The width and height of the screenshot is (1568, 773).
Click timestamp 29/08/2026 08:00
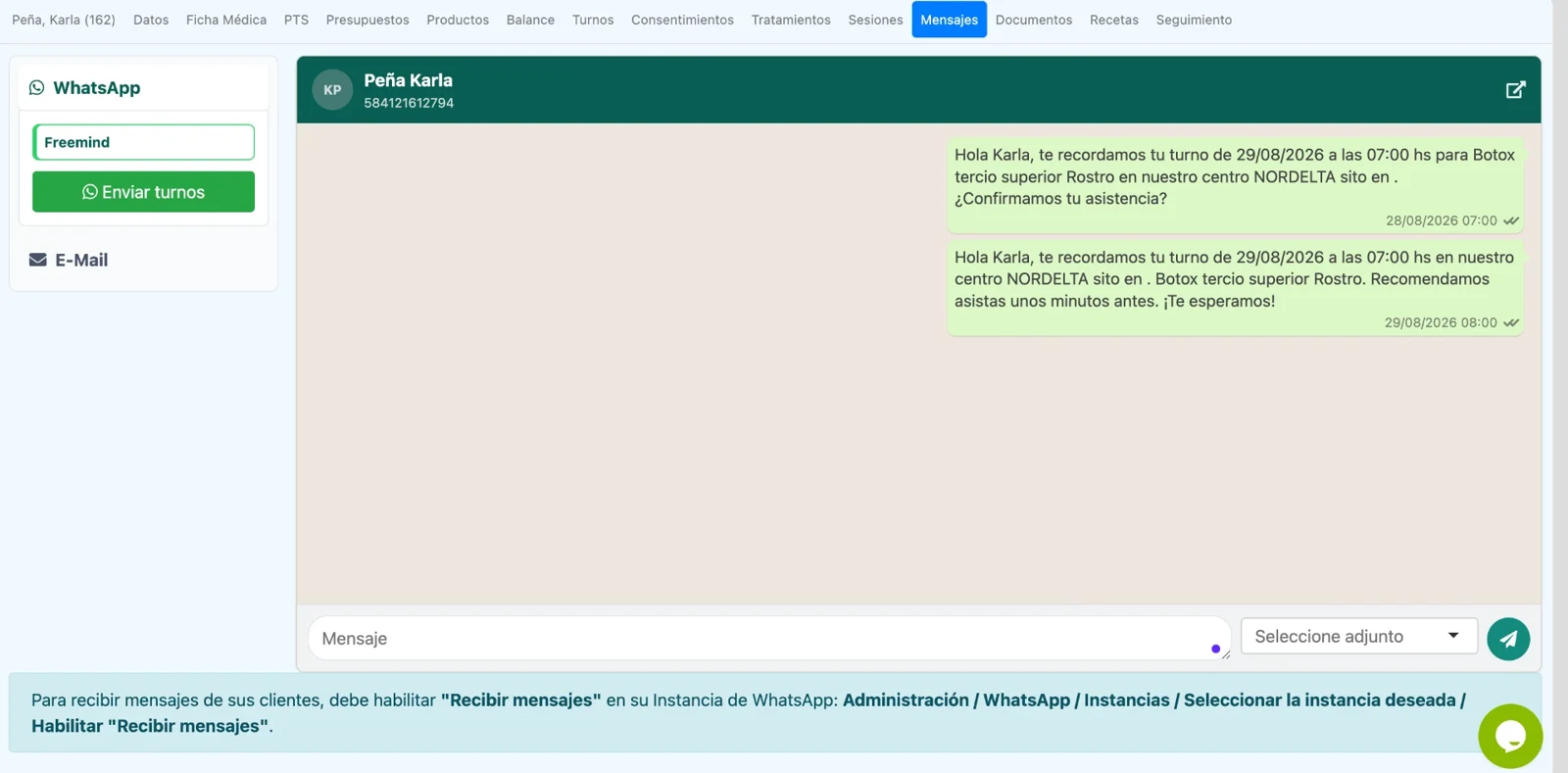1441,323
